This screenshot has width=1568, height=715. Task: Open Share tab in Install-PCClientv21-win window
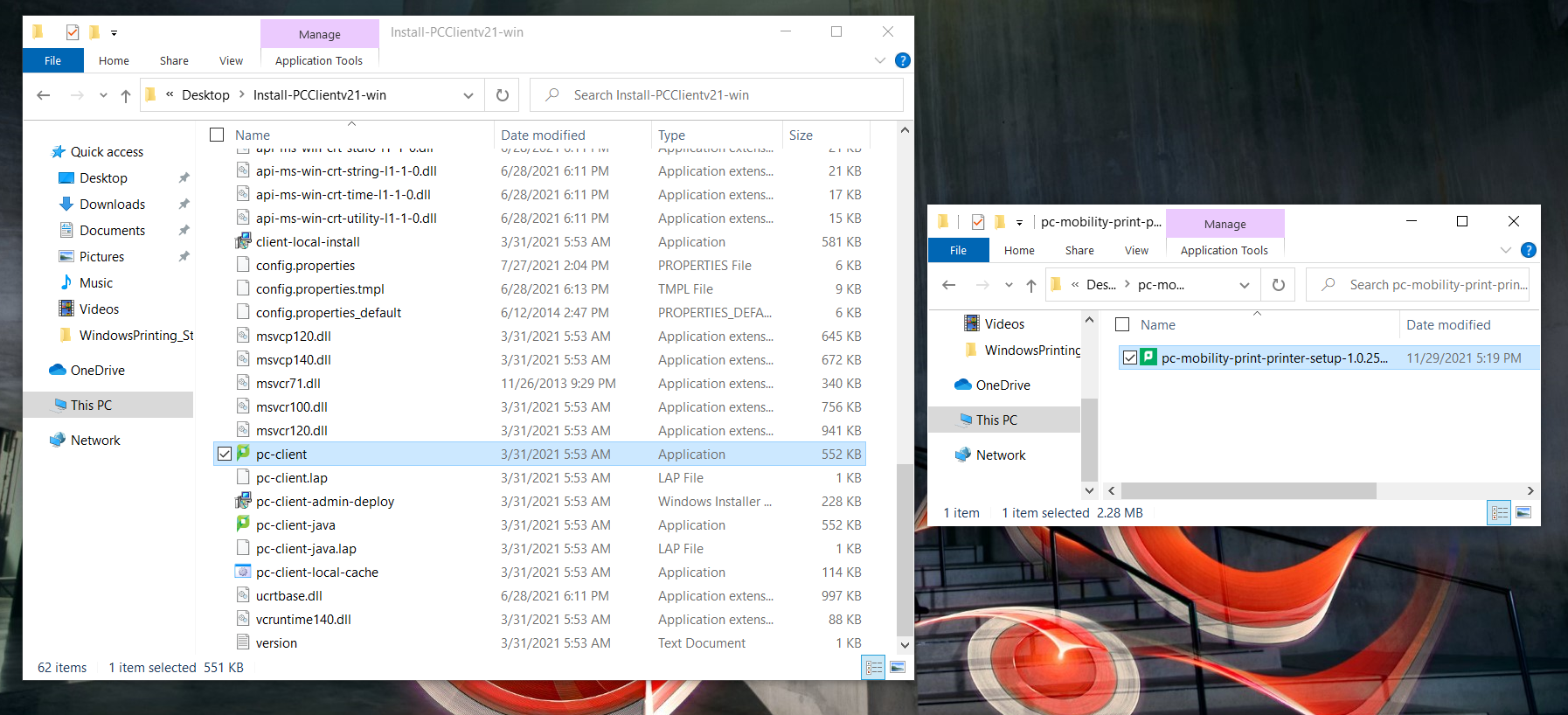pyautogui.click(x=174, y=60)
